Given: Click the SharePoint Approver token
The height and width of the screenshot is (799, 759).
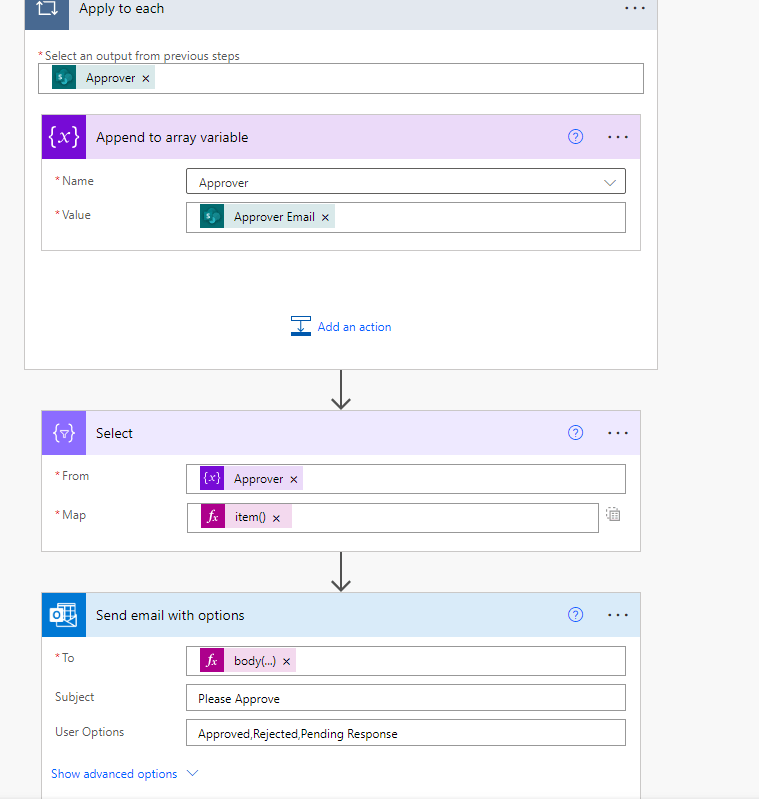Looking at the screenshot, I should pyautogui.click(x=103, y=78).
